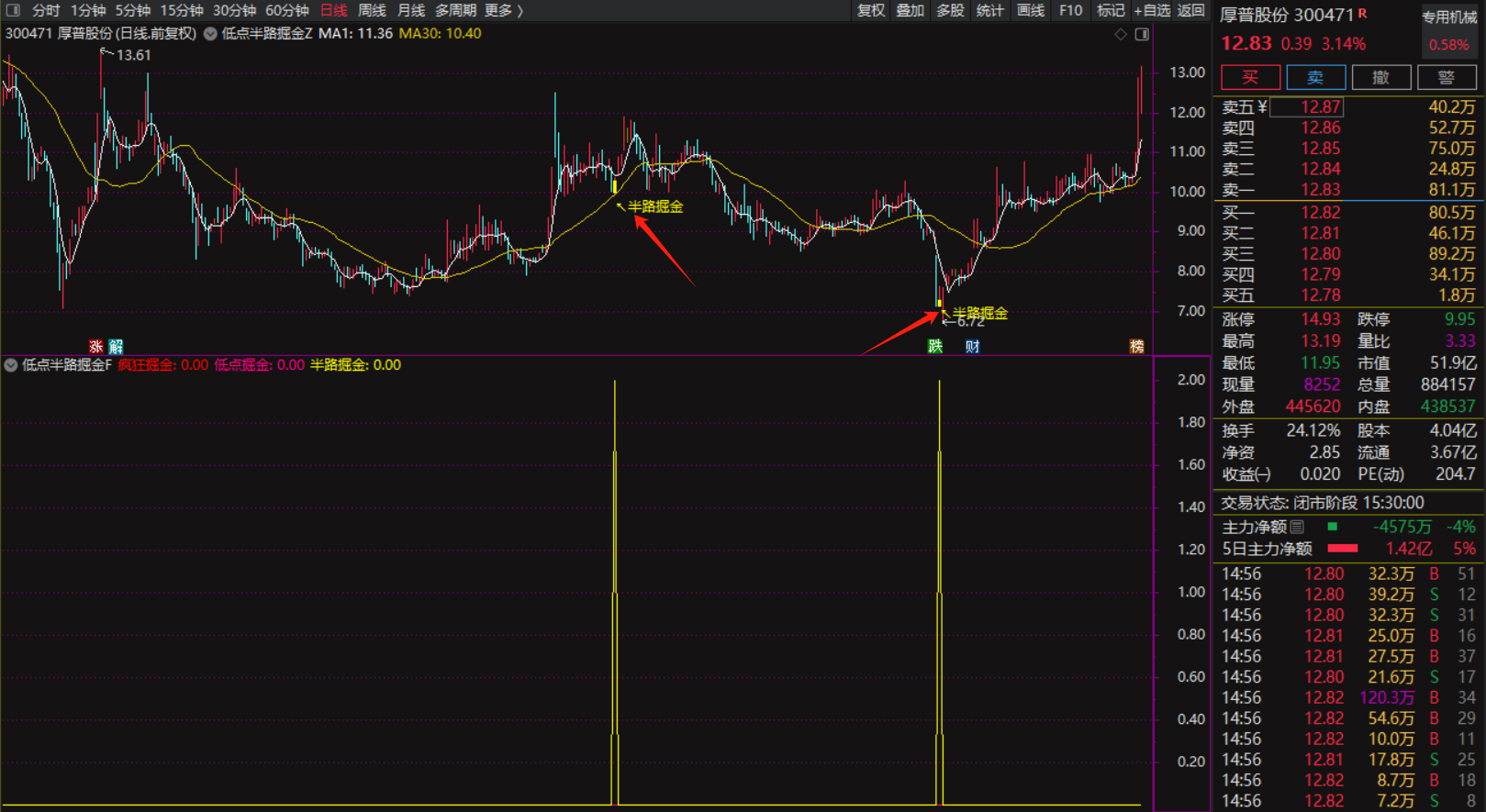Toggle the right panel icon above chart

1142,34
